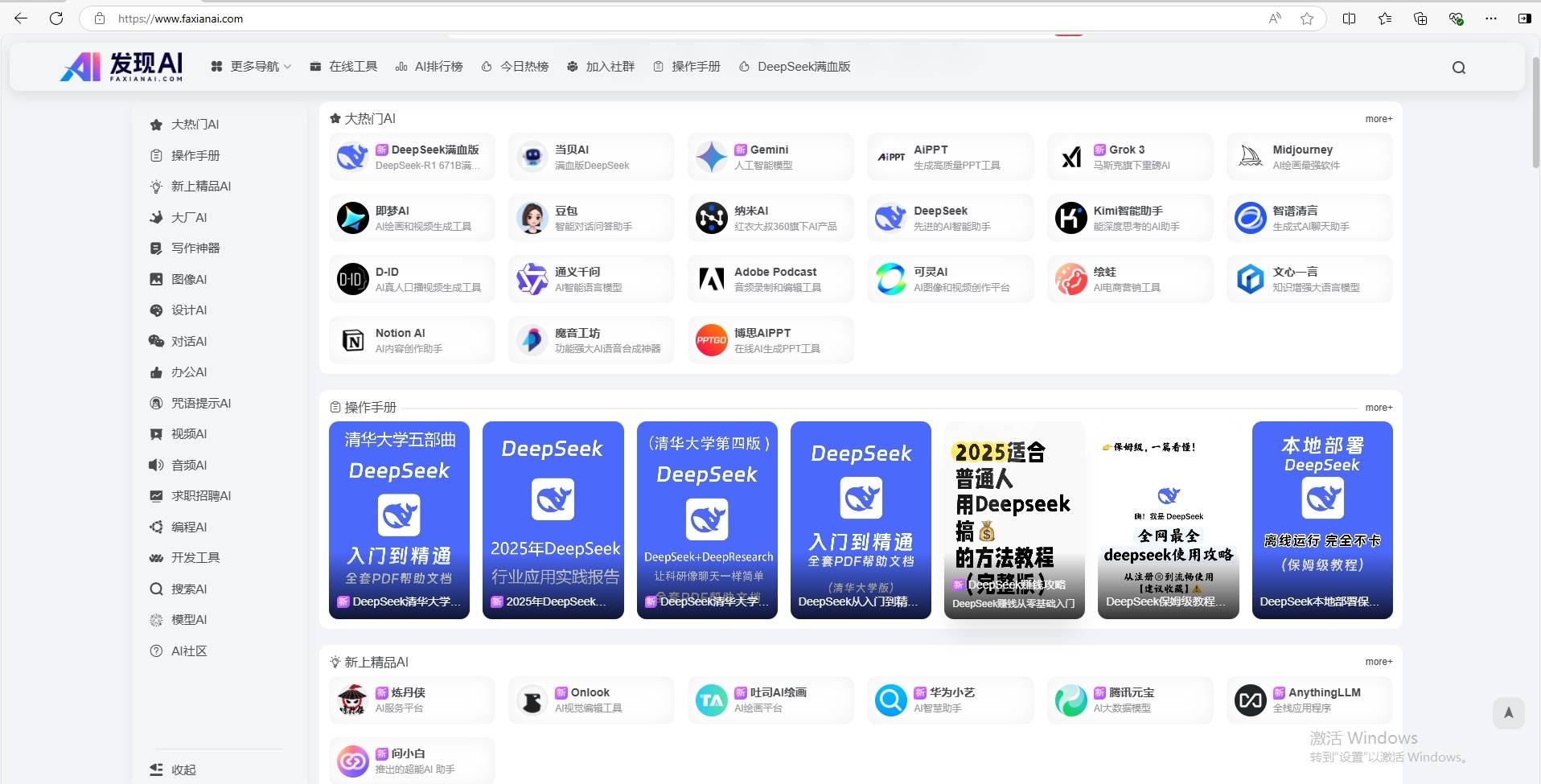1541x784 pixels.
Task: Click the Adobe Podcast icon
Action: 712,279
